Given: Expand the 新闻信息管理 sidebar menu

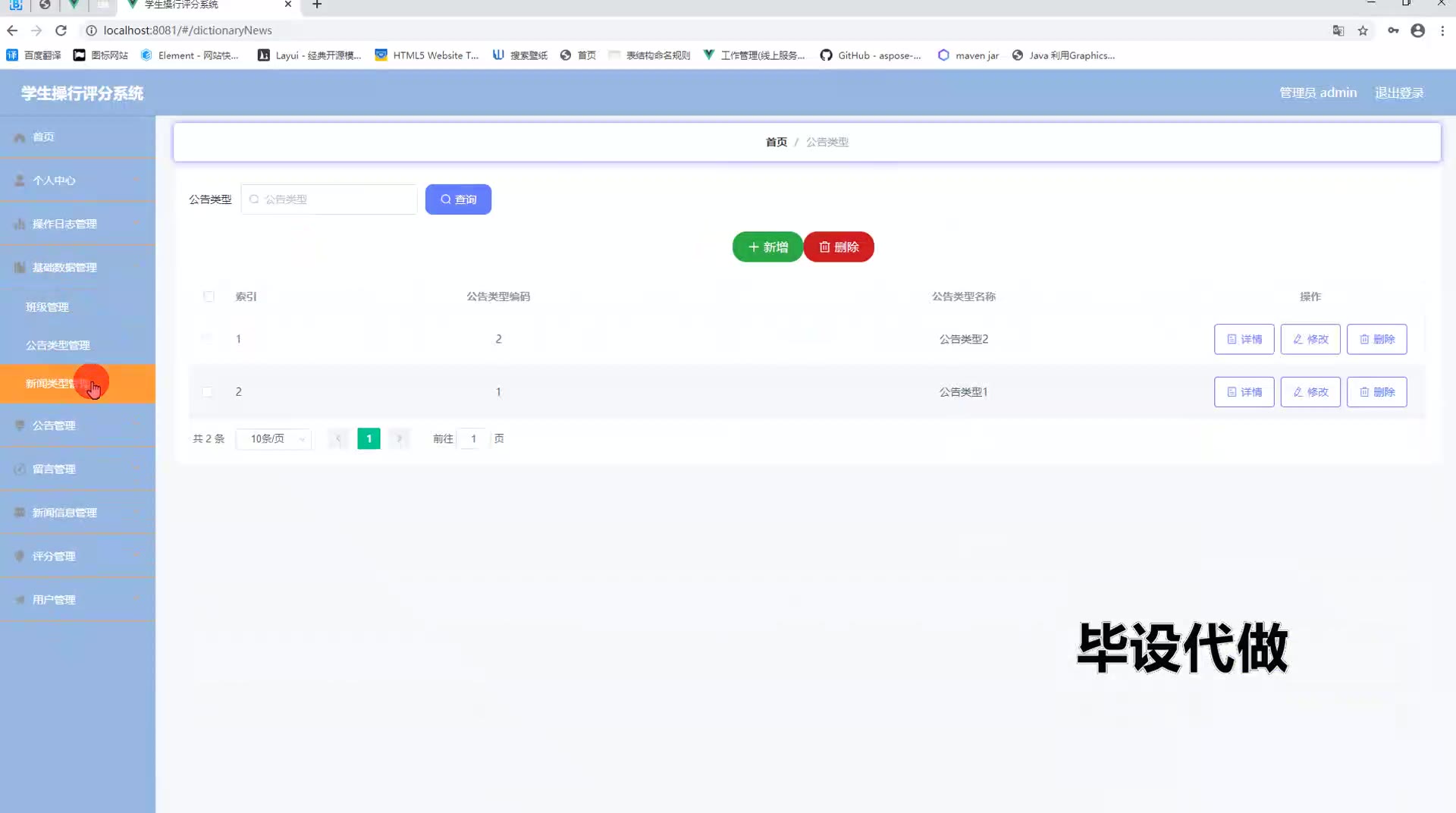Looking at the screenshot, I should click(77, 513).
